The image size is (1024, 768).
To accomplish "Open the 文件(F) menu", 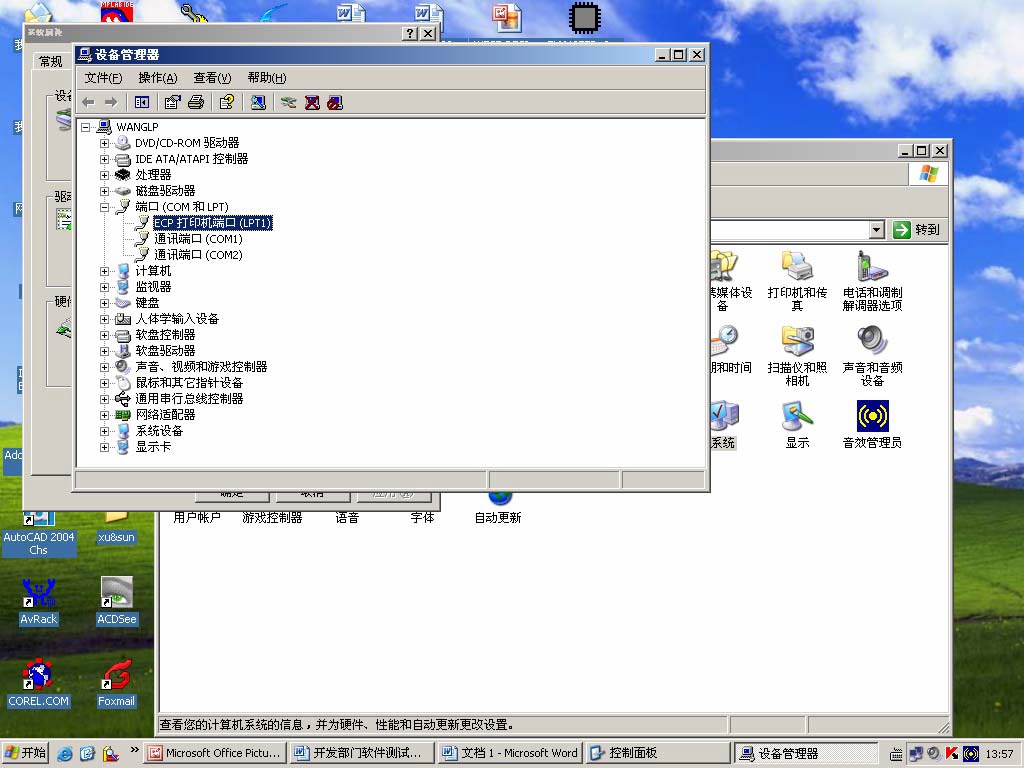I will coord(103,78).
